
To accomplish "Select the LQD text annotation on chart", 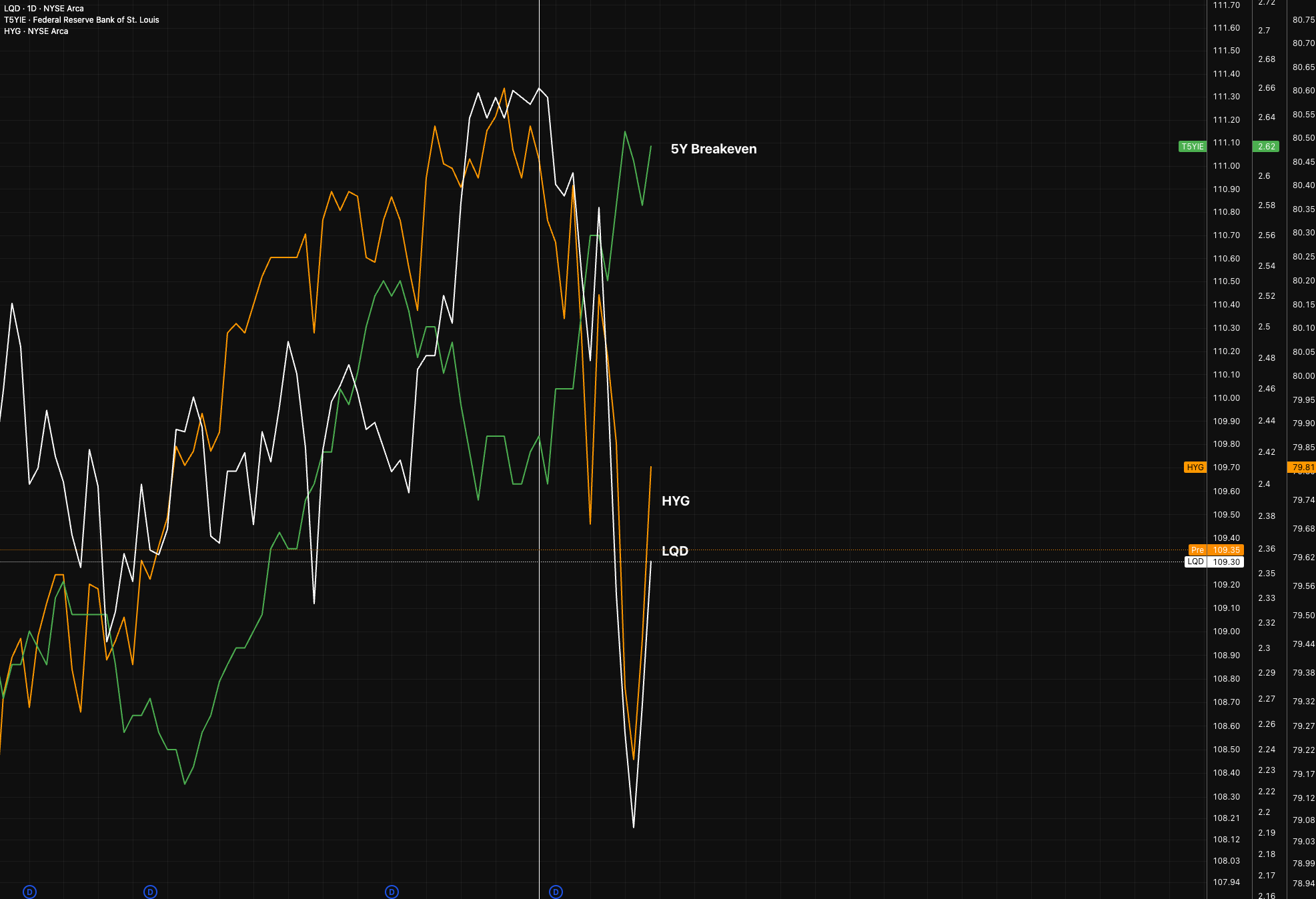I will tap(674, 551).
